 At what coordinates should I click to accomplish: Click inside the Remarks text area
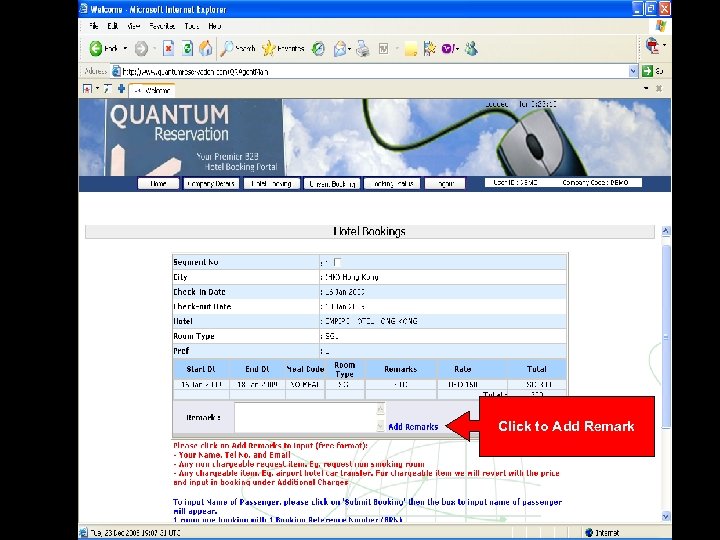click(x=306, y=417)
